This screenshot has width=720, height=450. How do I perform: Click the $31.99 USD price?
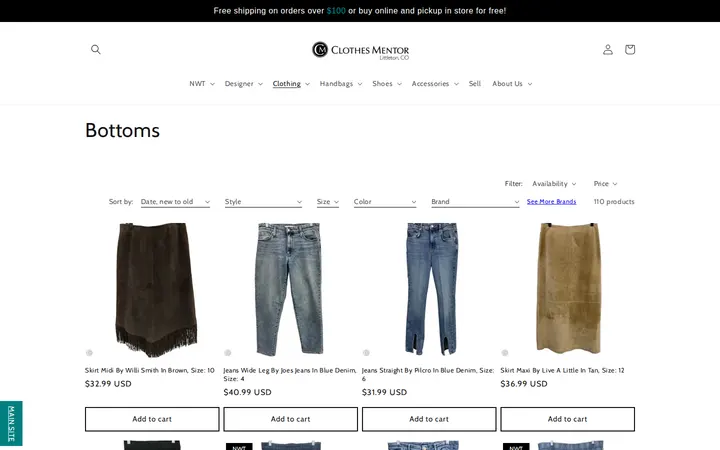384,392
